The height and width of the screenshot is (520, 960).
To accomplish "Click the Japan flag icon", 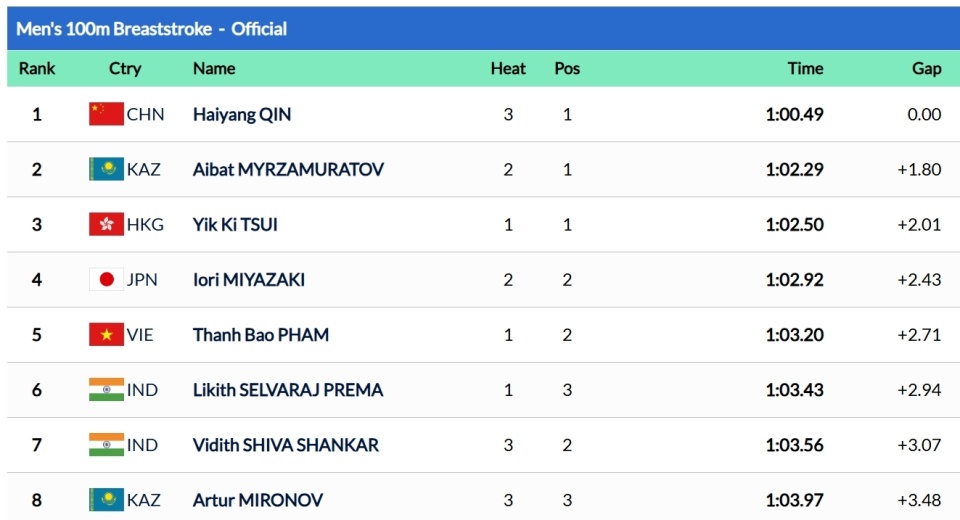I will point(106,279).
